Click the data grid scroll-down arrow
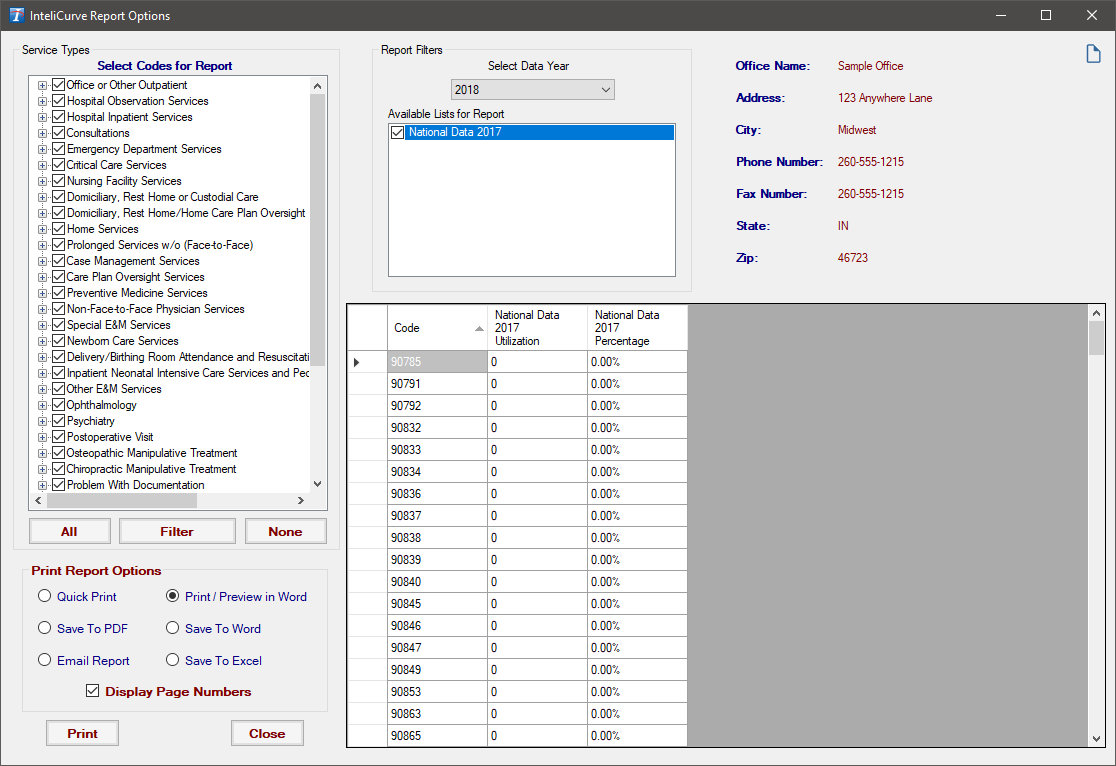Image resolution: width=1116 pixels, height=766 pixels. tap(1096, 739)
